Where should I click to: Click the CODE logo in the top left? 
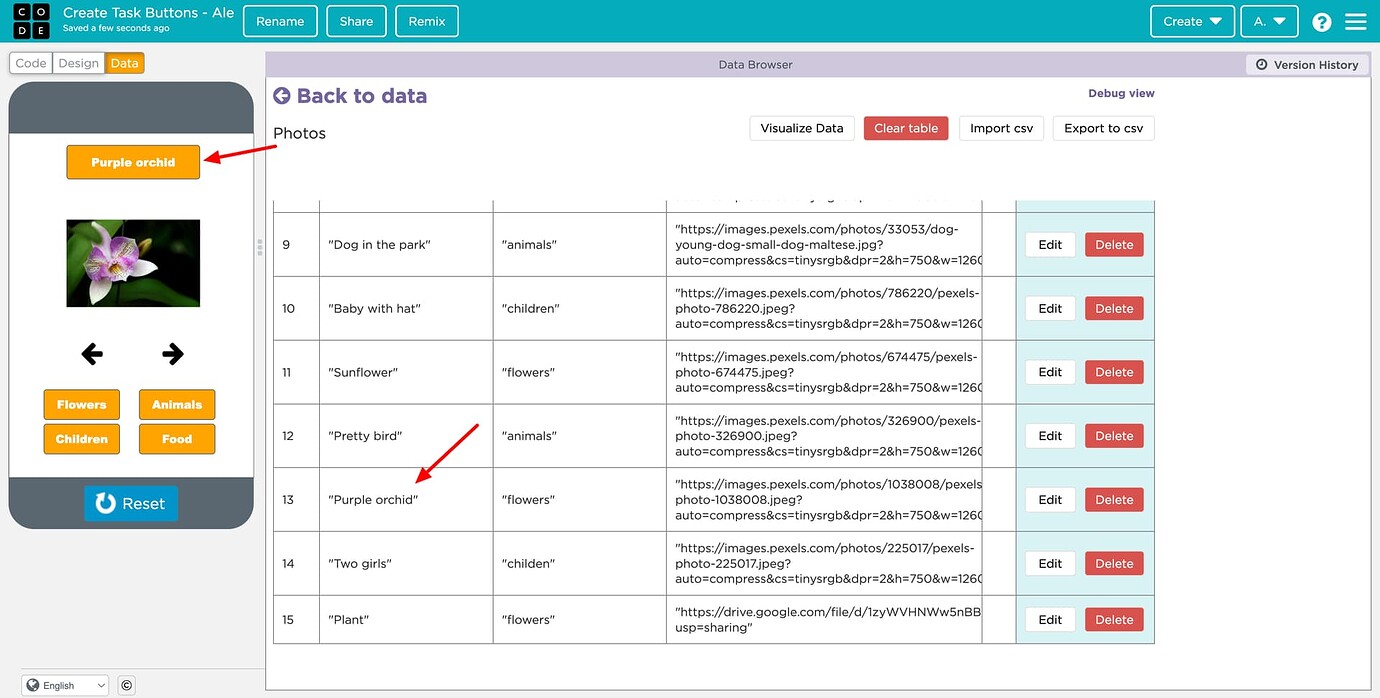point(31,21)
